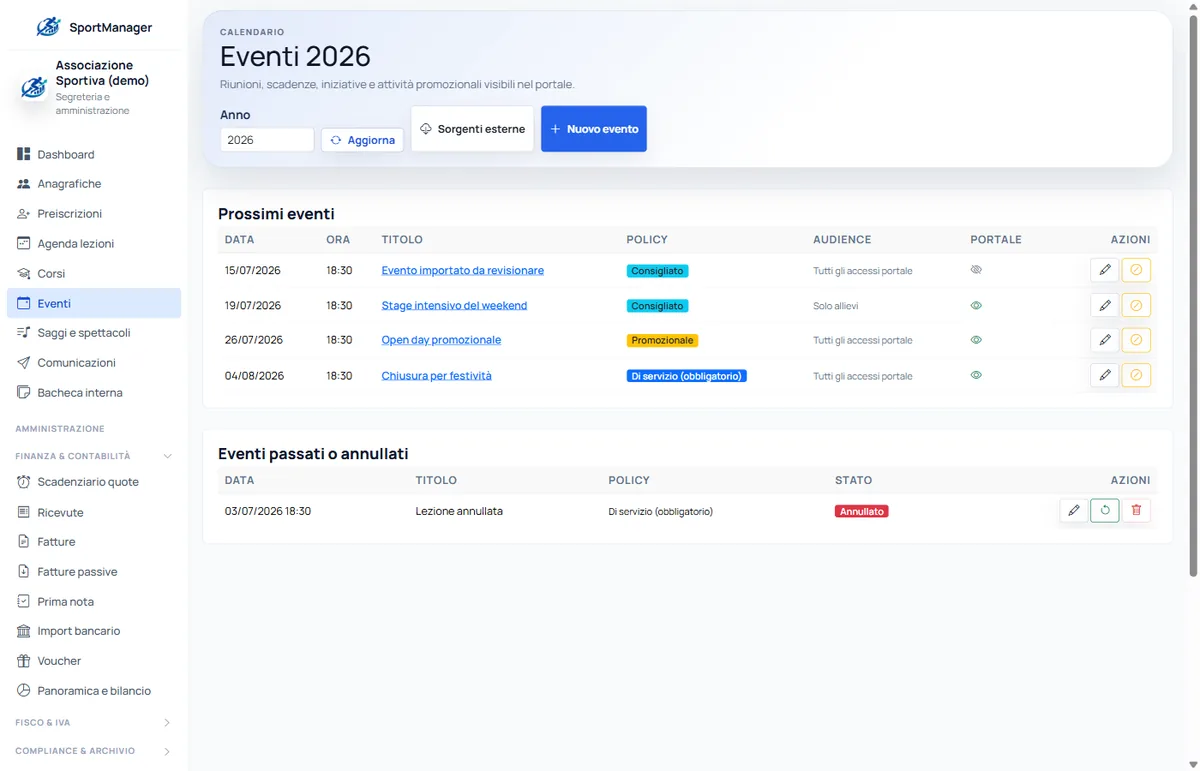Go to Comunicazioni

pos(94,363)
